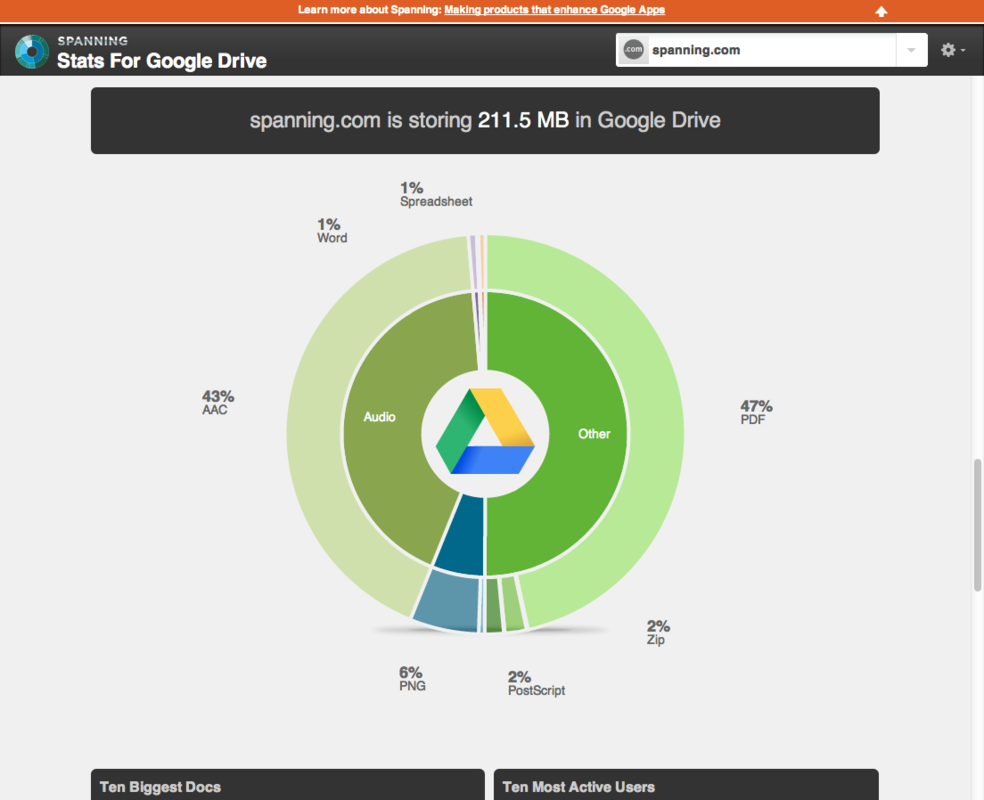Expand the spanning.com domain dropdown arrow

point(911,50)
